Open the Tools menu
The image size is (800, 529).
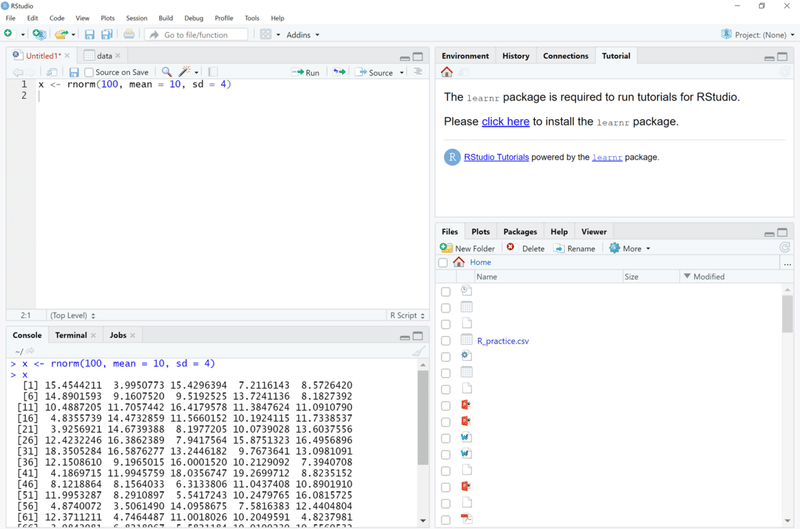tap(252, 18)
